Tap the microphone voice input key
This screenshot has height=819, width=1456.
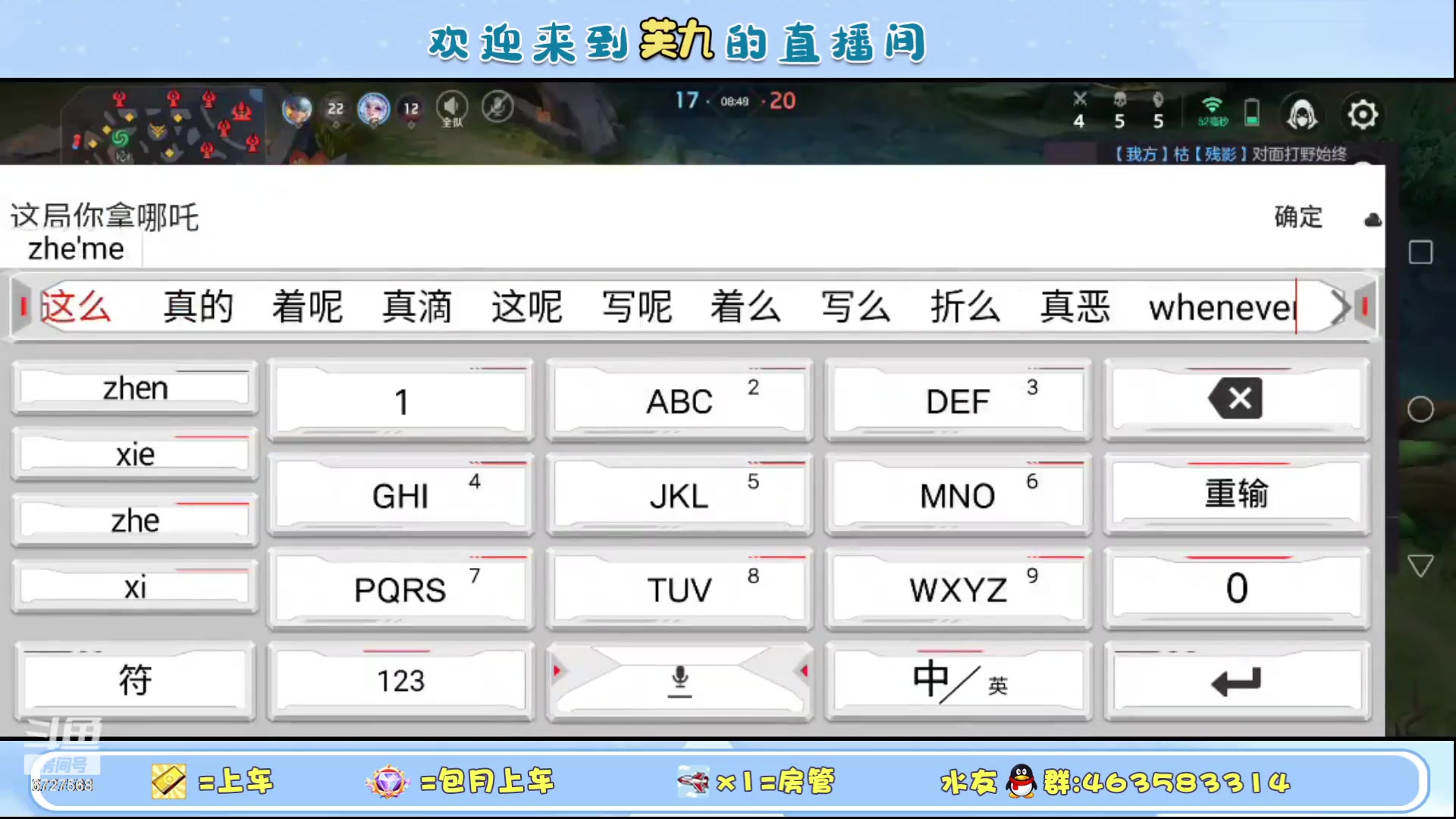[x=679, y=680]
